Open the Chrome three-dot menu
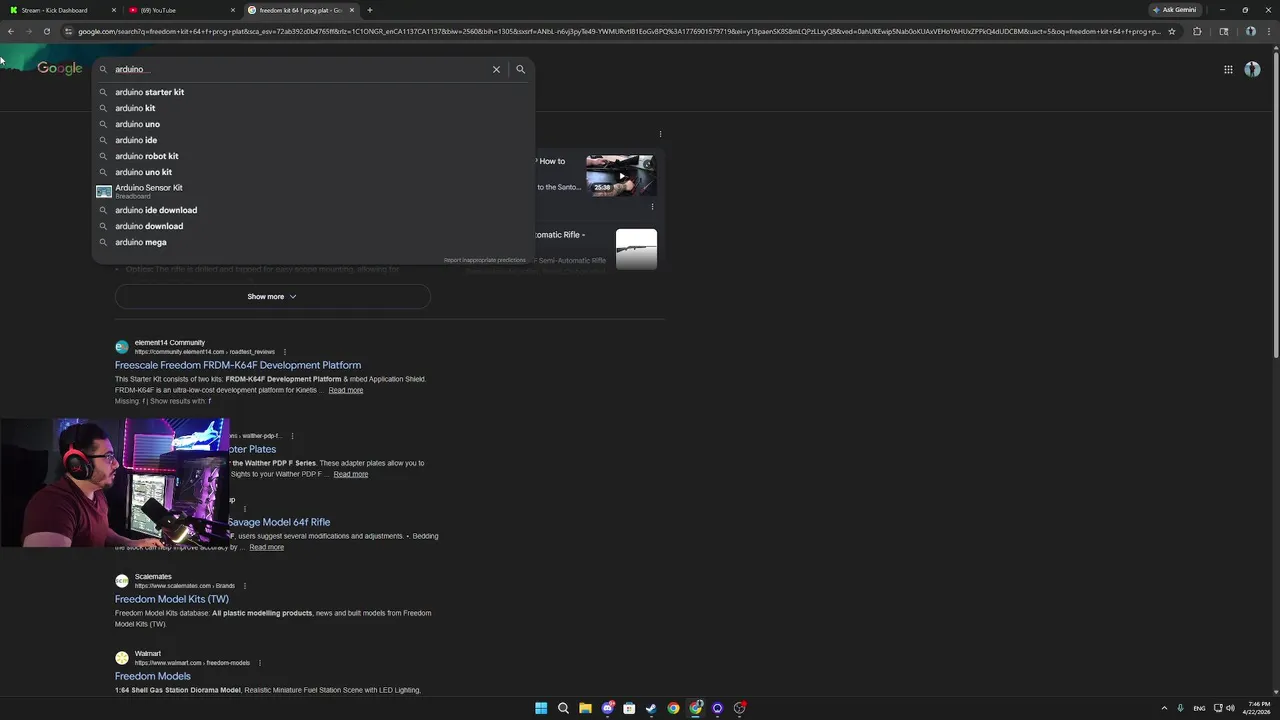1280x720 pixels. [x=1268, y=31]
